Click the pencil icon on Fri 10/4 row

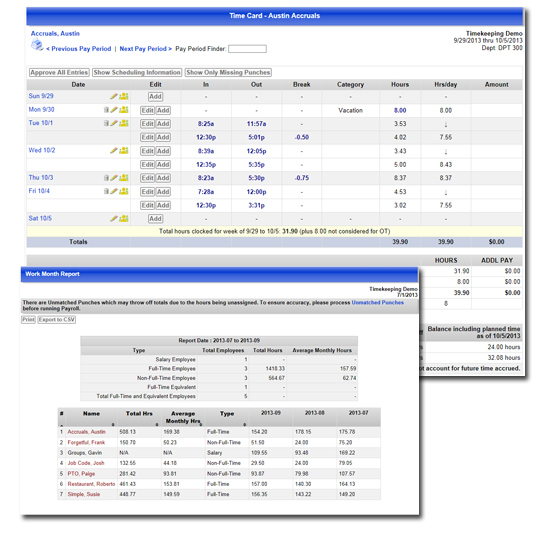114,191
